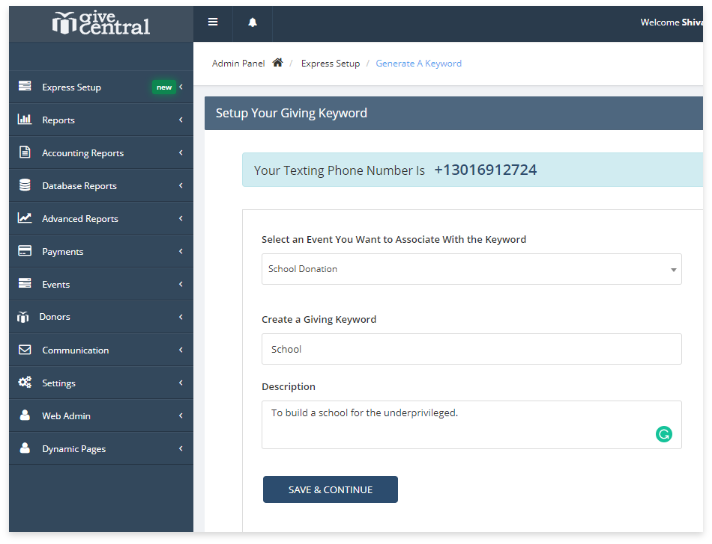Viewport: 712px width, 544px height.
Task: Click the GiveCentral logo
Action: (x=101, y=22)
